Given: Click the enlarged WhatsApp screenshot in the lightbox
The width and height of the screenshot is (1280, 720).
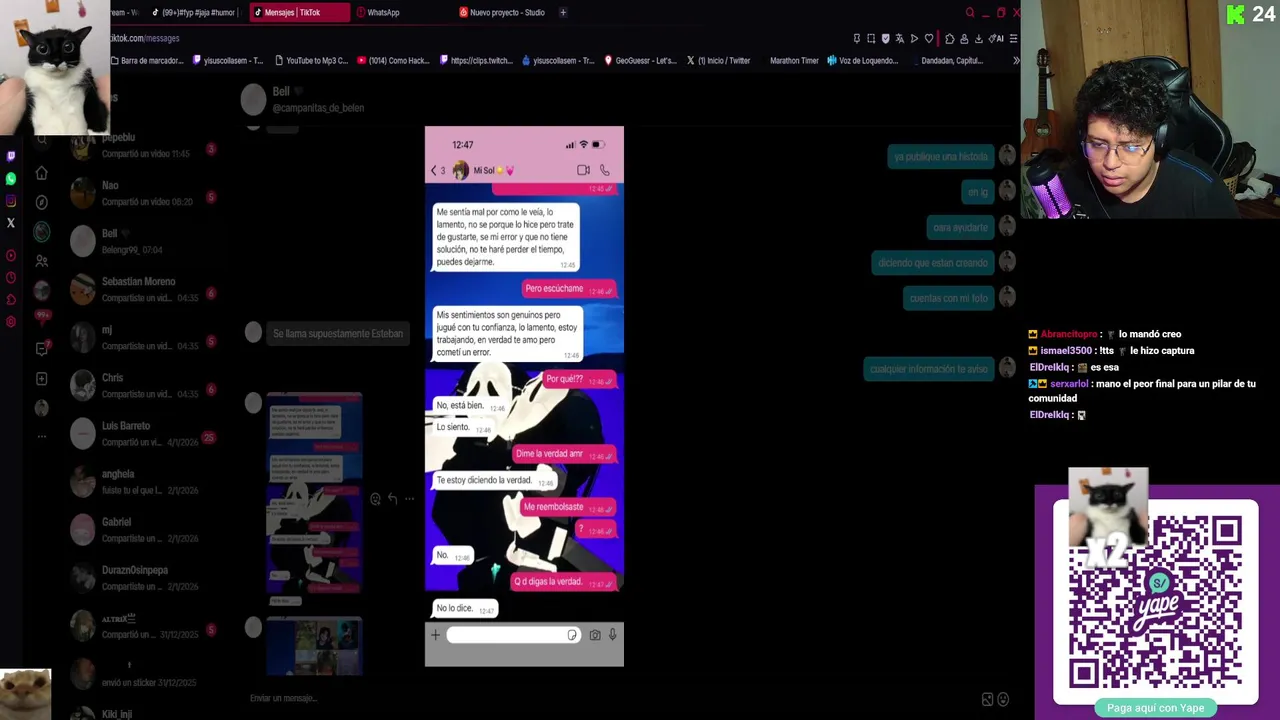Looking at the screenshot, I should click(x=524, y=396).
